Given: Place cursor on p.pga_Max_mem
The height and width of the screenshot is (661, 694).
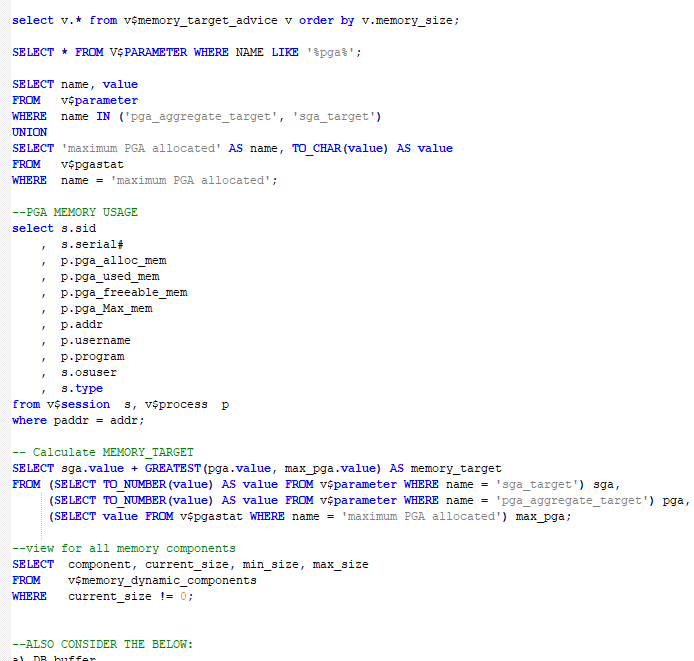Looking at the screenshot, I should pos(106,308).
